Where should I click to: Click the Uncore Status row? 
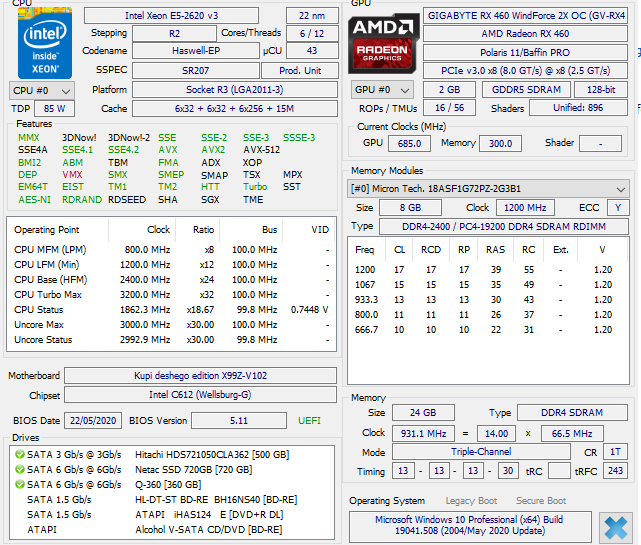(x=172, y=340)
